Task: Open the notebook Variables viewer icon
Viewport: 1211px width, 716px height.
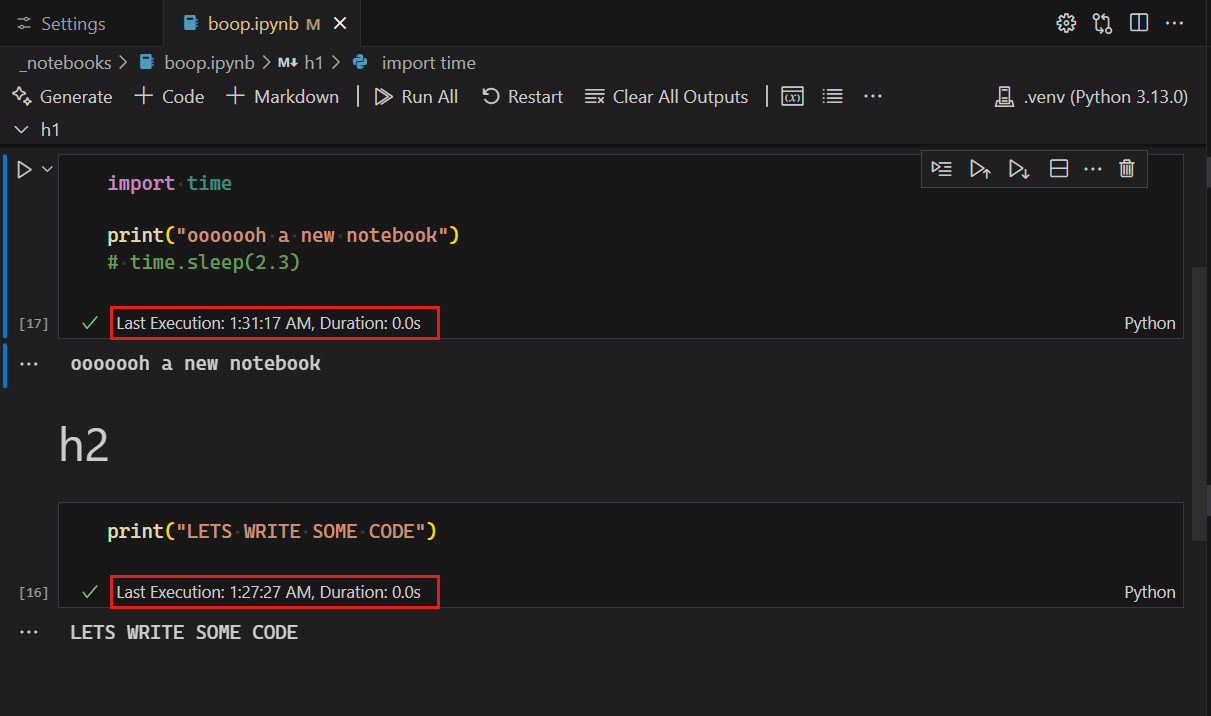Action: click(793, 96)
